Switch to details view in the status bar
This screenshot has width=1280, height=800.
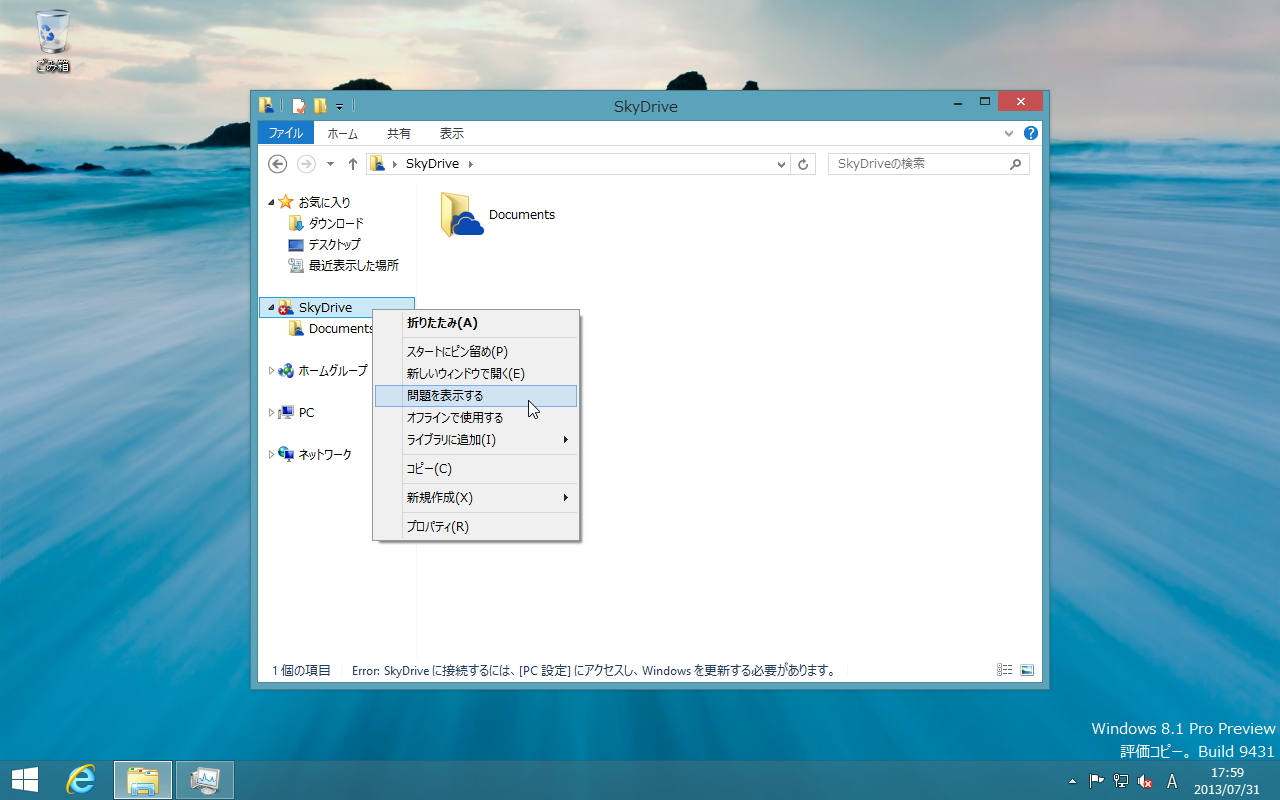[x=1005, y=670]
